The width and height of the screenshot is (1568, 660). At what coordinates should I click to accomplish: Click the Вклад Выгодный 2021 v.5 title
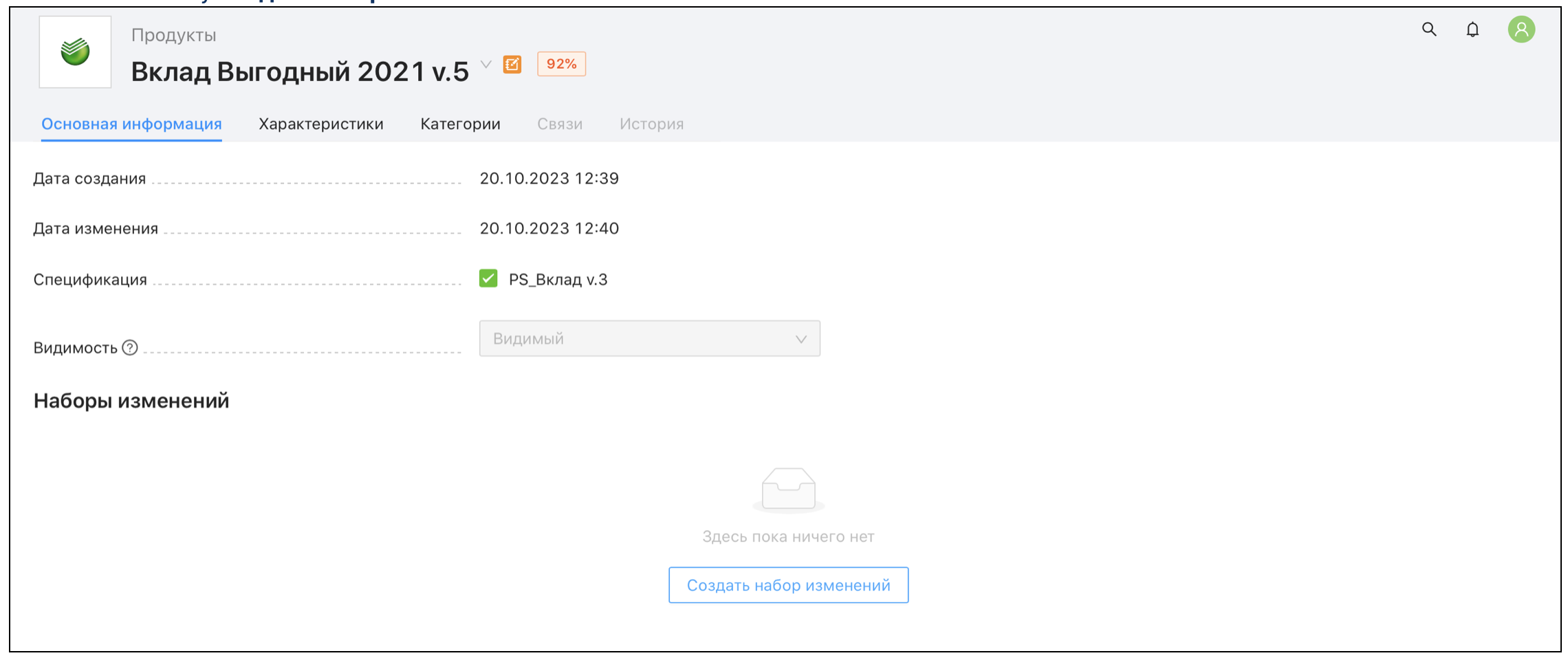pos(300,71)
